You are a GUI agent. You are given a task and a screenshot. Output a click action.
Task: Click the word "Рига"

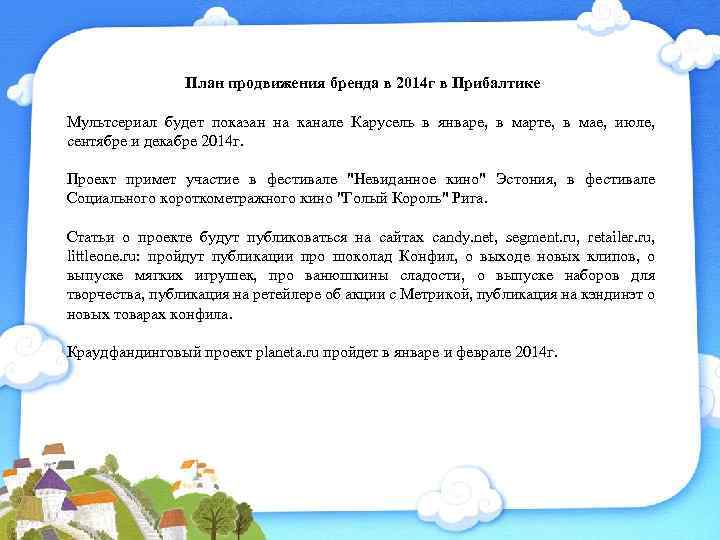click(470, 198)
